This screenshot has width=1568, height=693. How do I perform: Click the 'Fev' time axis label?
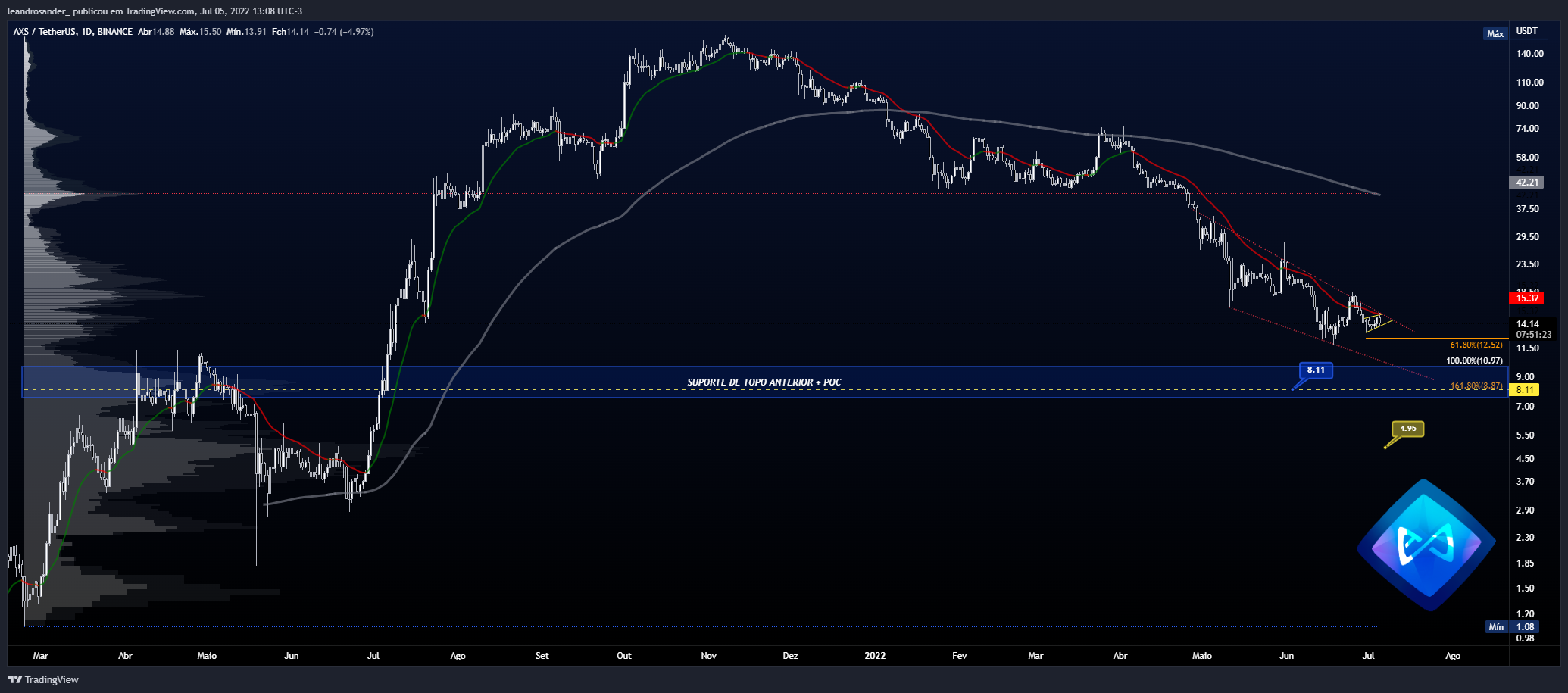tap(959, 656)
